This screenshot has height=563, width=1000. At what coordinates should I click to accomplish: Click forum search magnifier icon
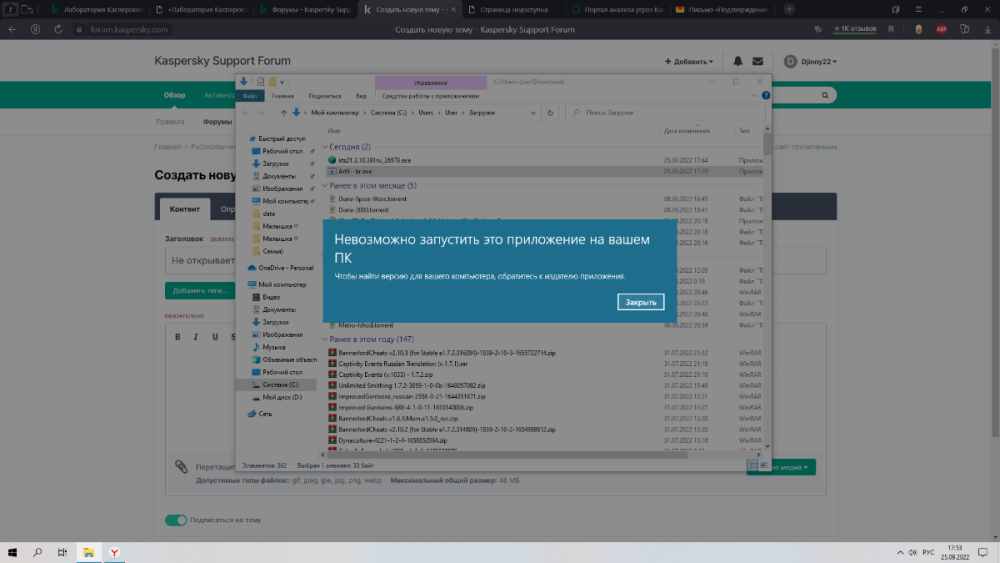point(825,95)
